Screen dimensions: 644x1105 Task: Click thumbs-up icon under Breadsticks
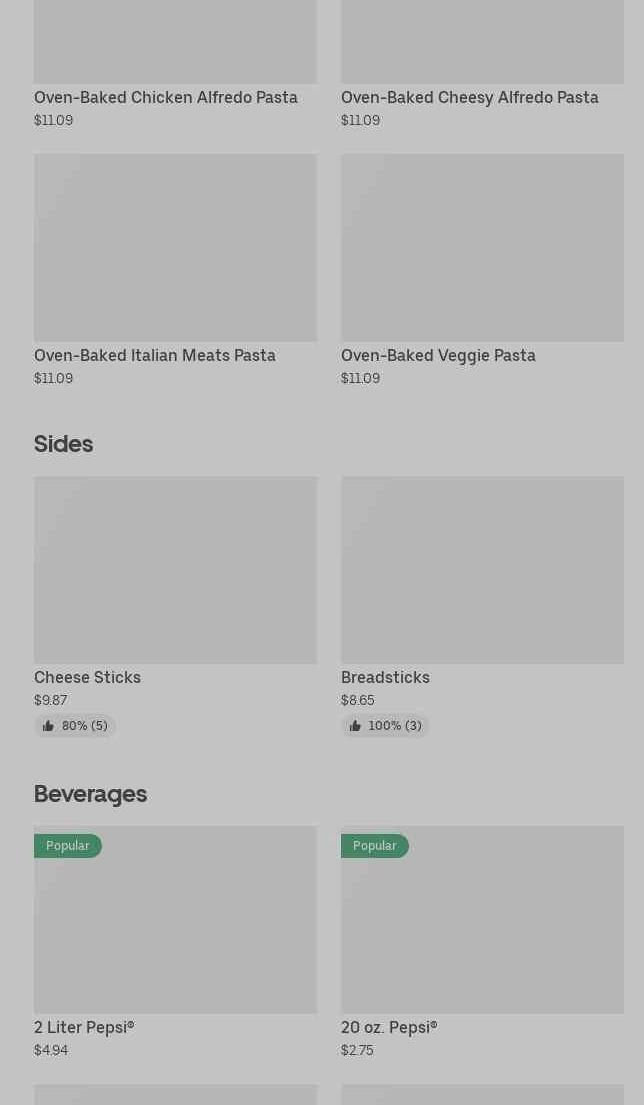[355, 726]
